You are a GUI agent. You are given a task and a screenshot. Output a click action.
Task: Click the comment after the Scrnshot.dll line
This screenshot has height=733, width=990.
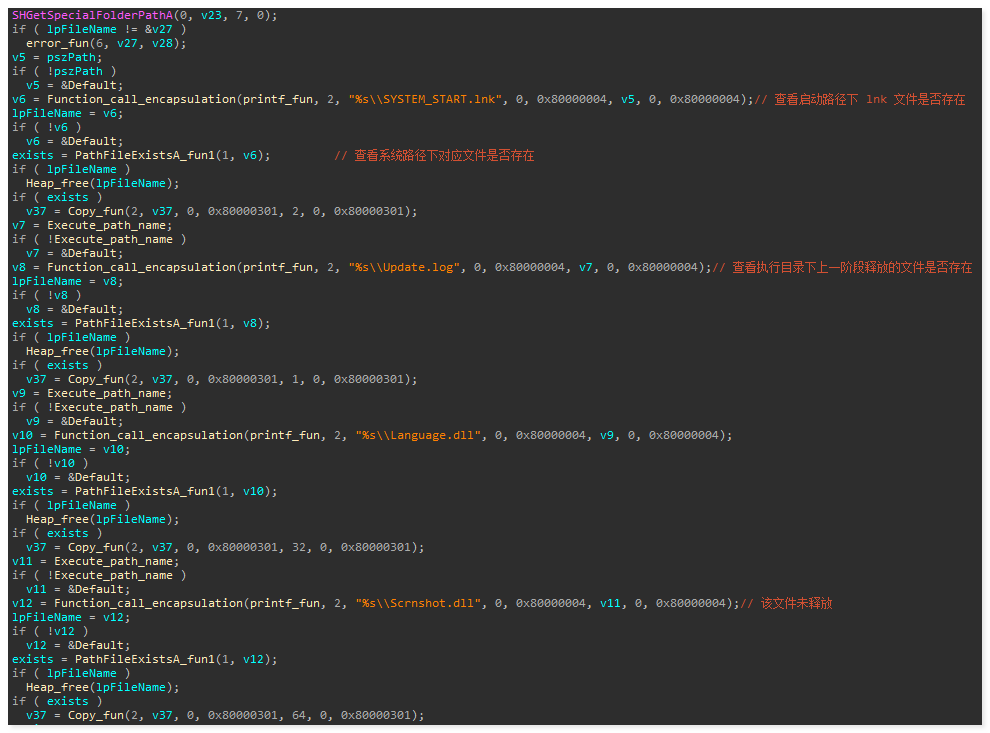796,604
